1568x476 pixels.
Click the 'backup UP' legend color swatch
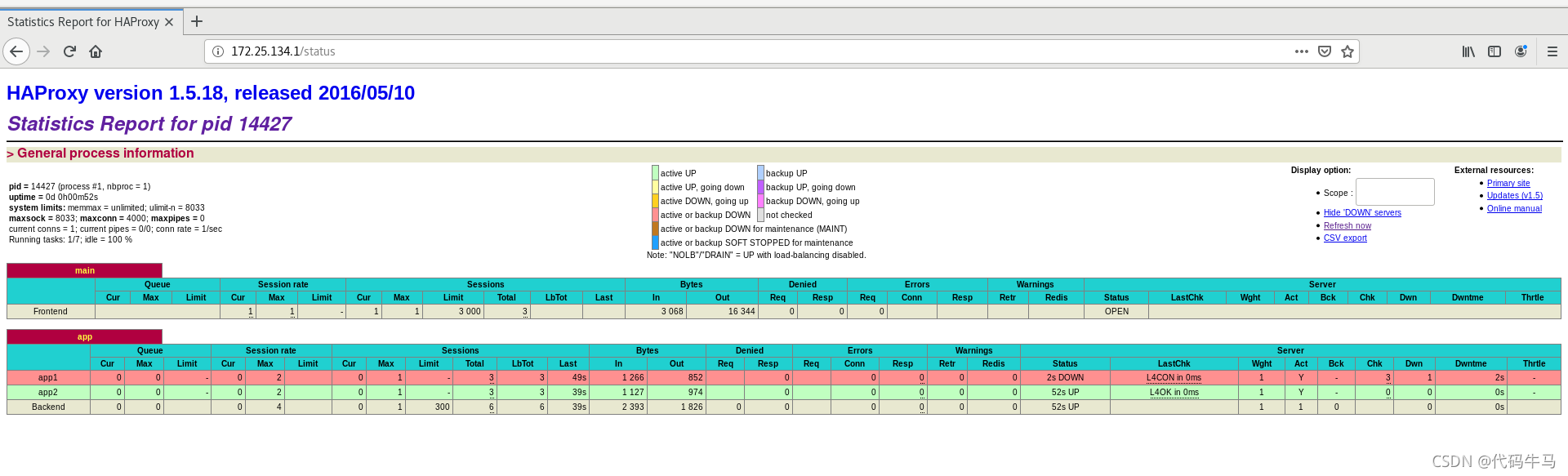pyautogui.click(x=760, y=173)
